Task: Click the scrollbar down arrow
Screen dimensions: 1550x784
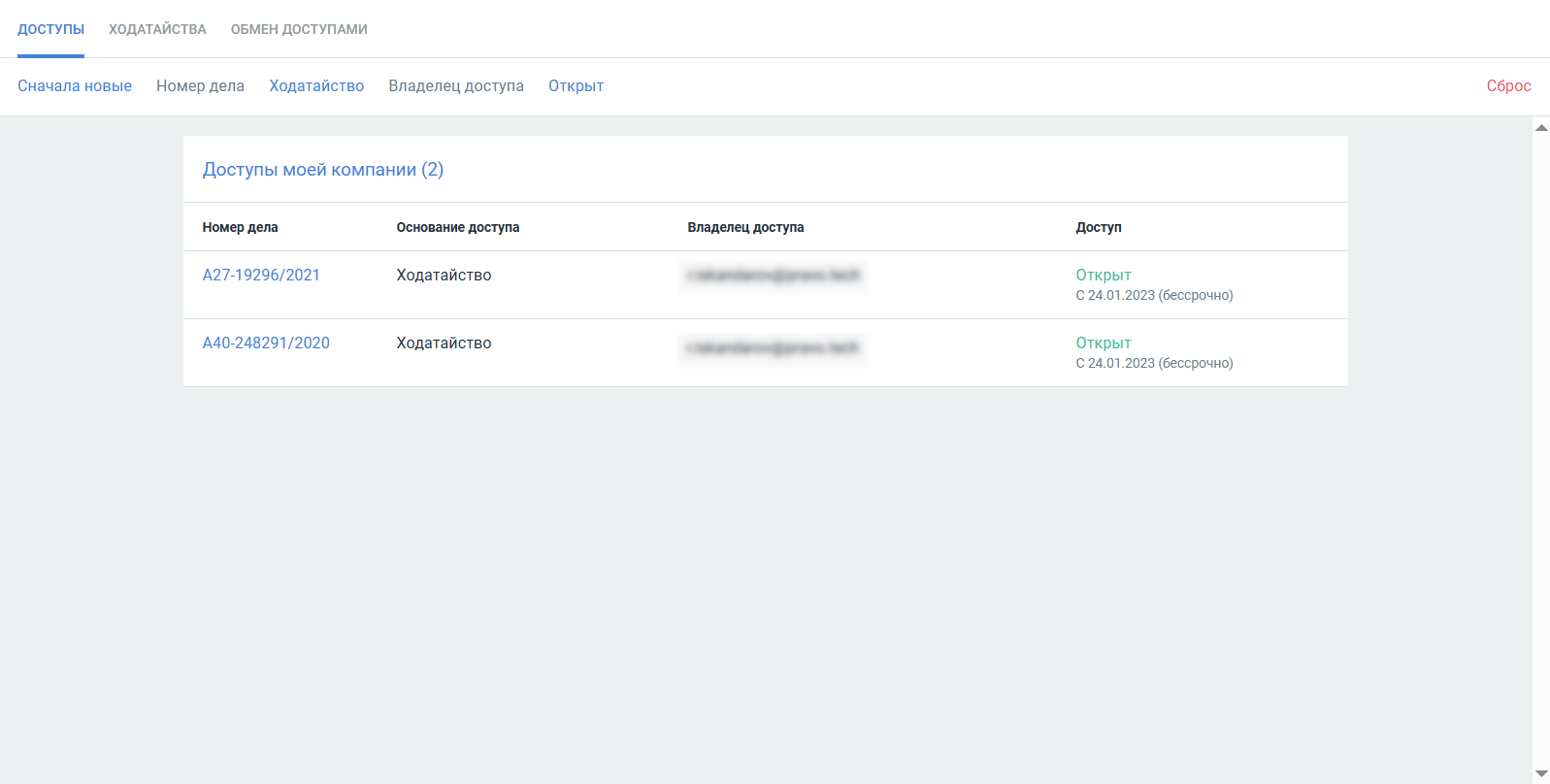Action: point(1541,773)
